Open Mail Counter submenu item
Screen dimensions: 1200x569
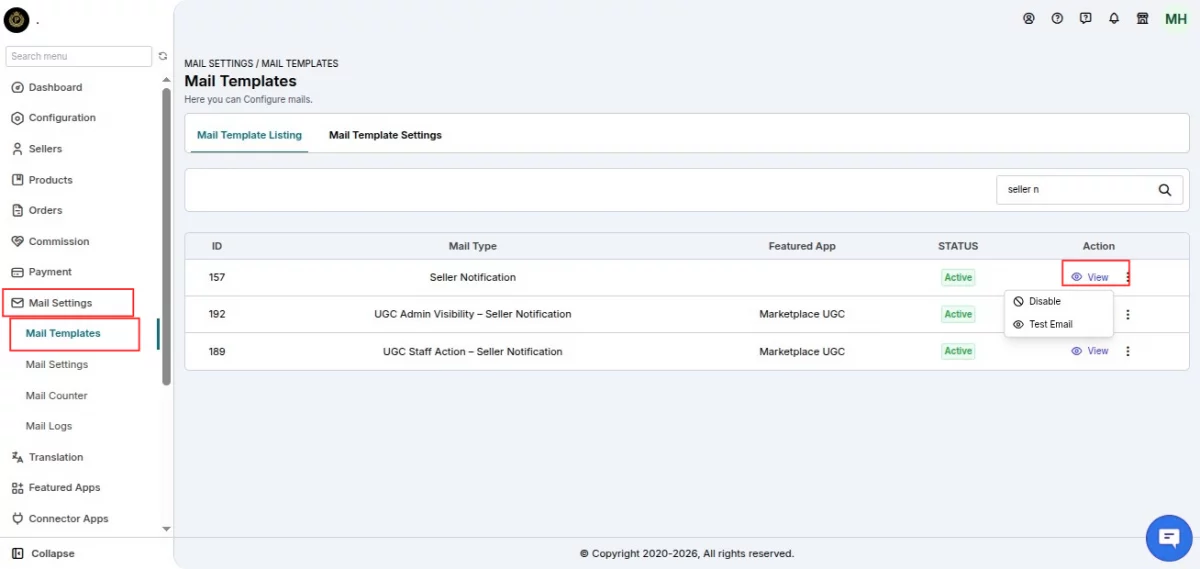[x=57, y=396]
